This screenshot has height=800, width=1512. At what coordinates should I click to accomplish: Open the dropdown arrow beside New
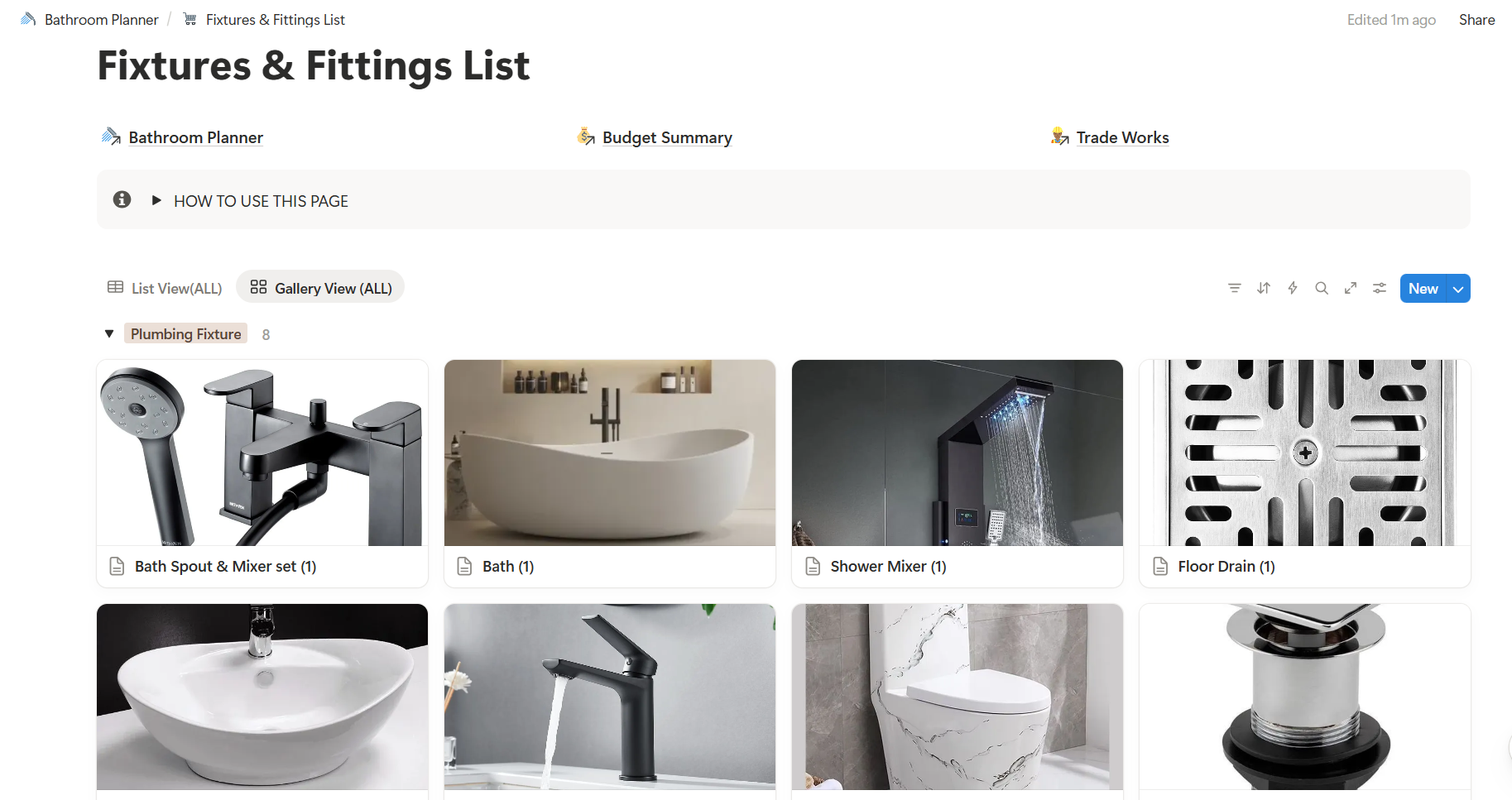pos(1458,289)
